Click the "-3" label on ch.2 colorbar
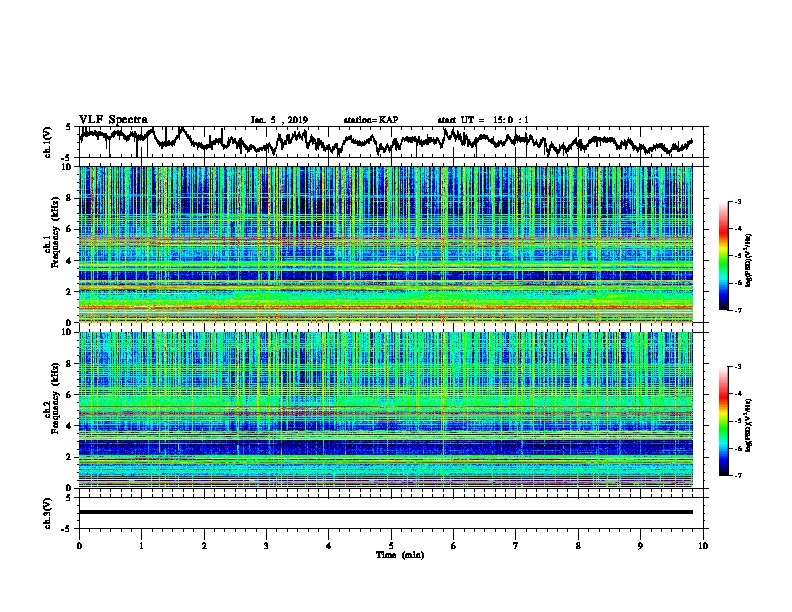The width and height of the screenshot is (792, 612). (738, 367)
